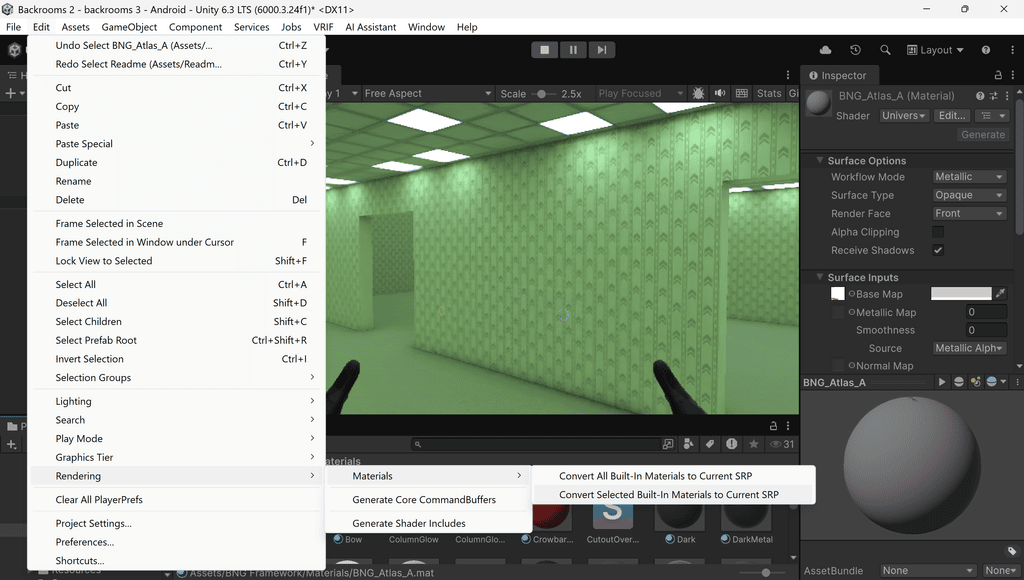Open search by label tag icon
The height and width of the screenshot is (580, 1024).
710,444
